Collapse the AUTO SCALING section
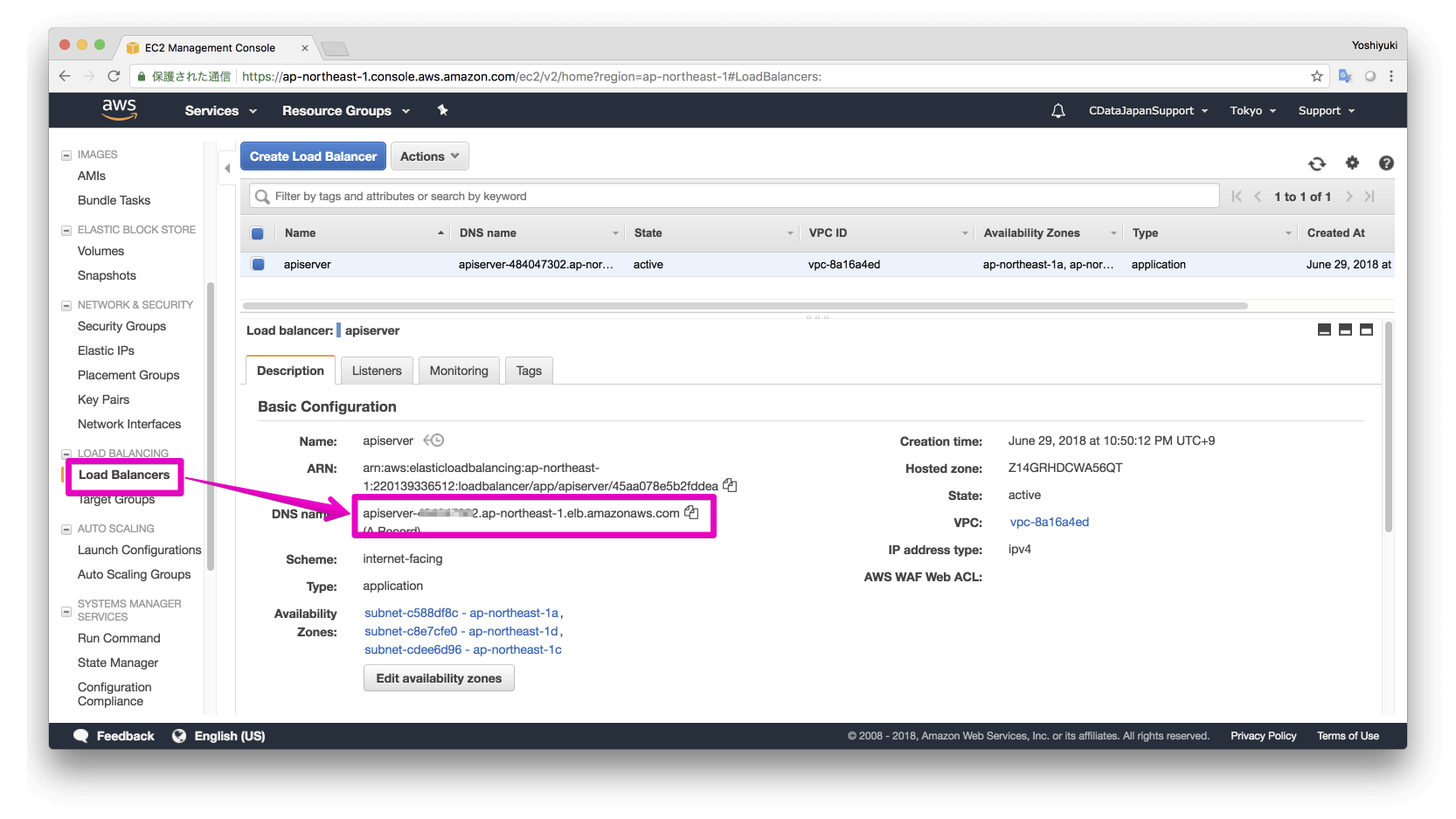 click(66, 529)
